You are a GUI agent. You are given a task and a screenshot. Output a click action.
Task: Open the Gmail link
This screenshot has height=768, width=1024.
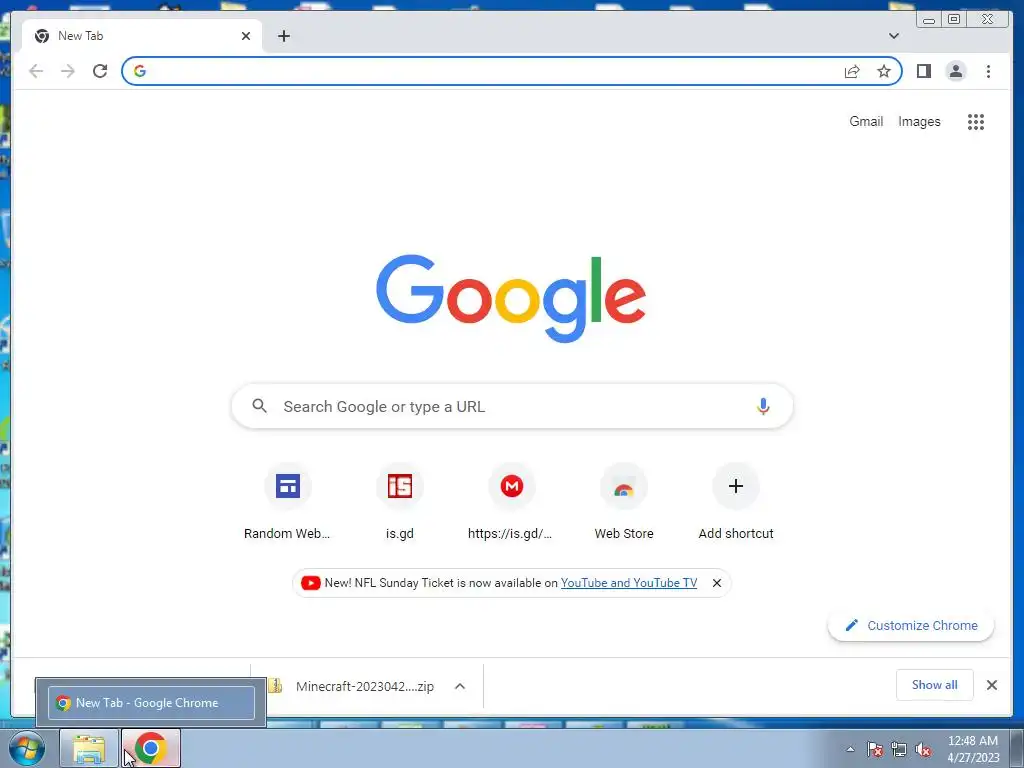pyautogui.click(x=866, y=121)
